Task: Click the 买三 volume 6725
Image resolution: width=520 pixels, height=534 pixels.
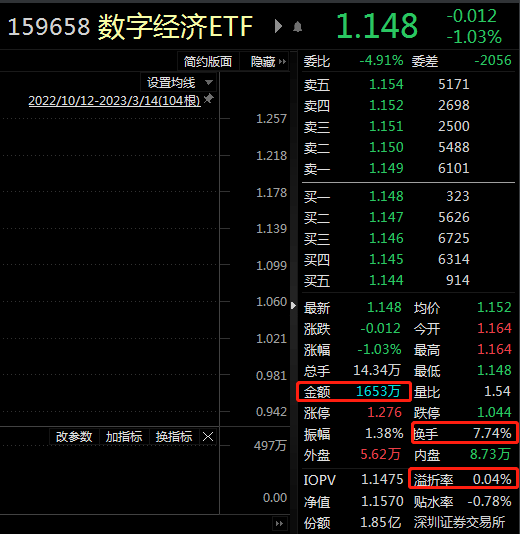Action: [x=454, y=238]
